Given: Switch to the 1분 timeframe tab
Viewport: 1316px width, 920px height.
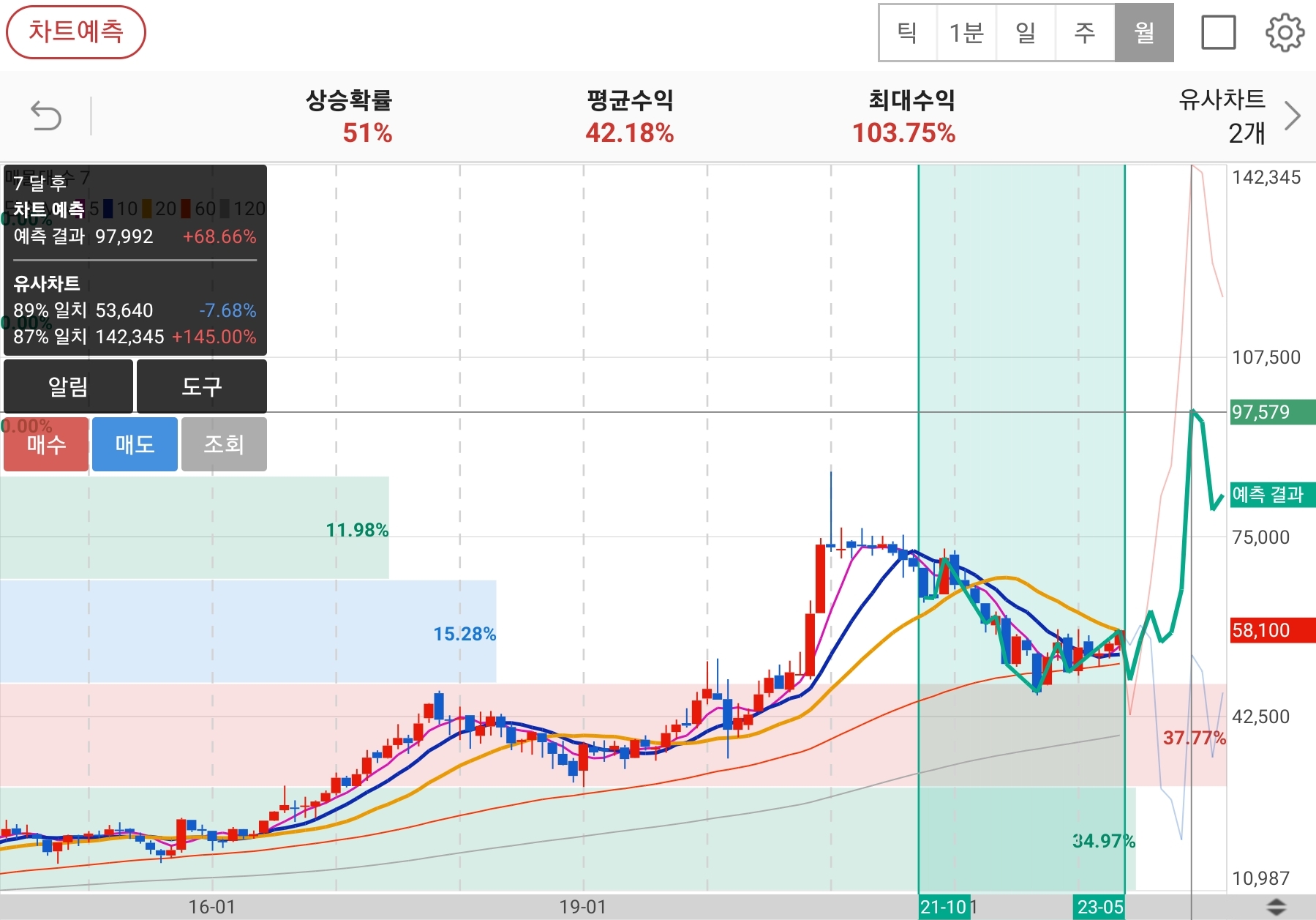Looking at the screenshot, I should pyautogui.click(x=966, y=33).
